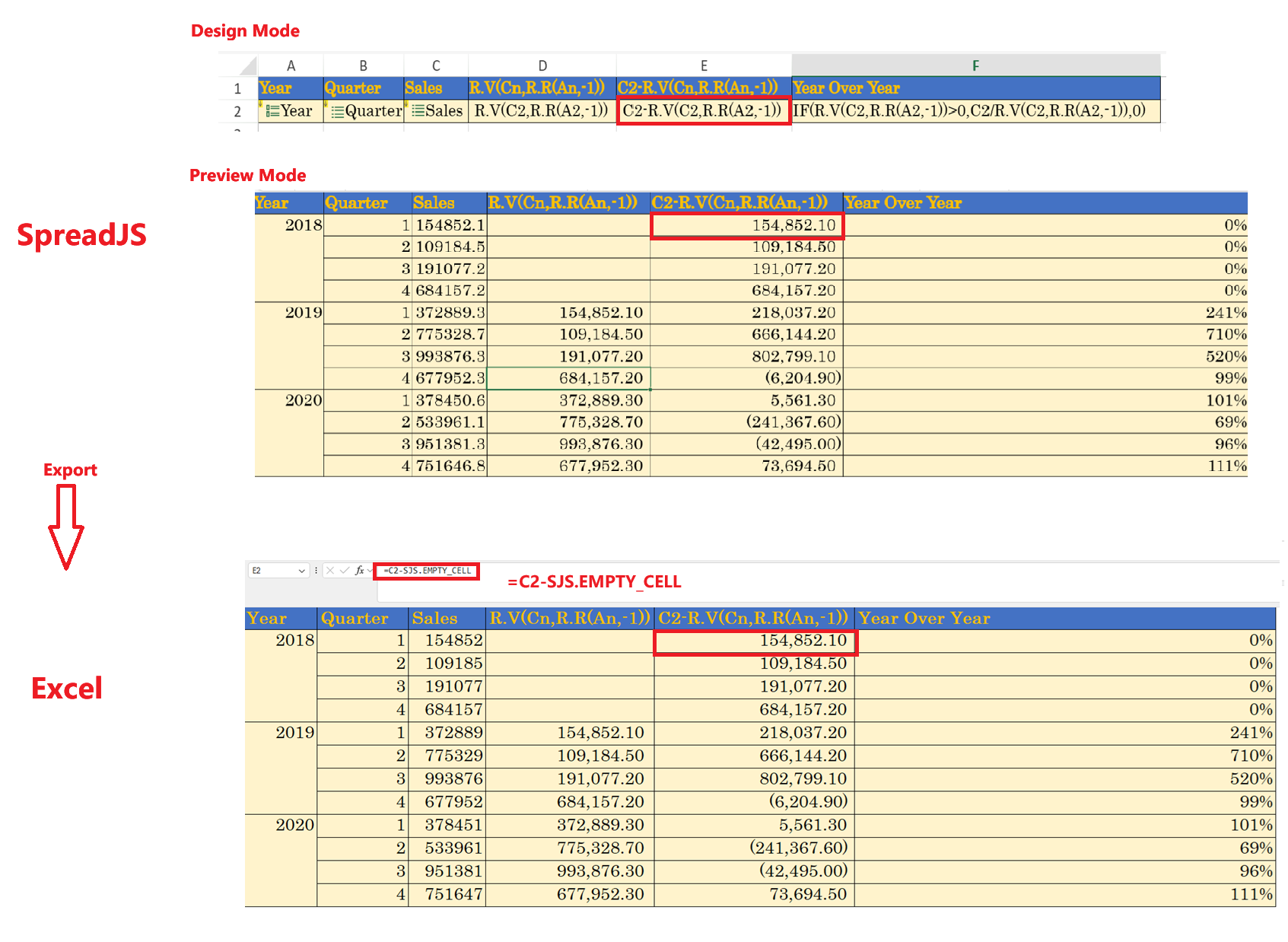Select column D header in Design Mode
Screen dimensions: 1288x942
542,65
